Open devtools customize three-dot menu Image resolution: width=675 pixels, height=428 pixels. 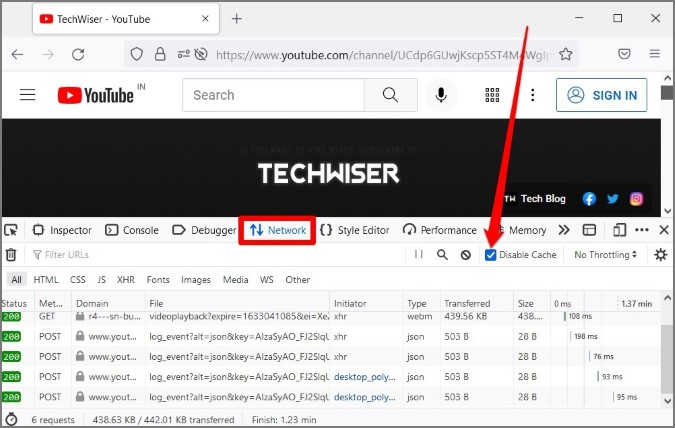click(641, 230)
